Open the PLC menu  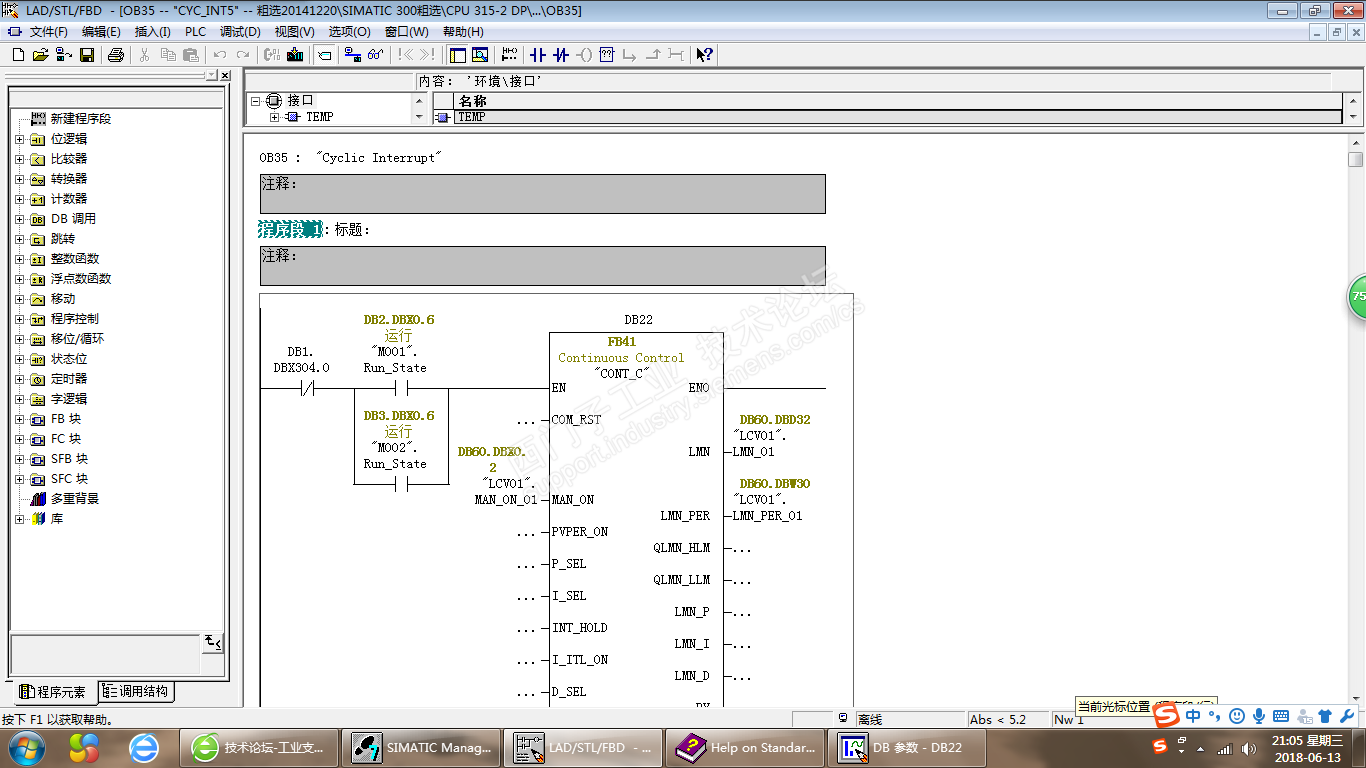[196, 32]
